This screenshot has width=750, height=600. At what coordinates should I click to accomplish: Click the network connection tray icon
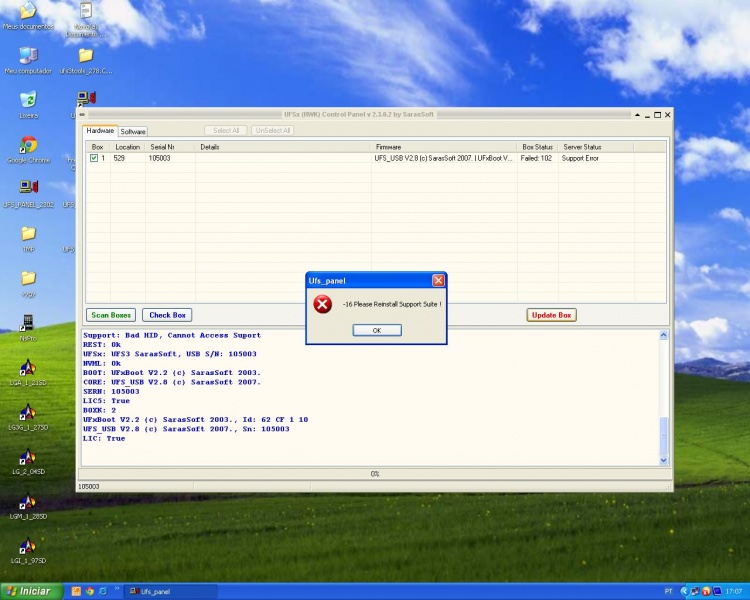tap(695, 591)
